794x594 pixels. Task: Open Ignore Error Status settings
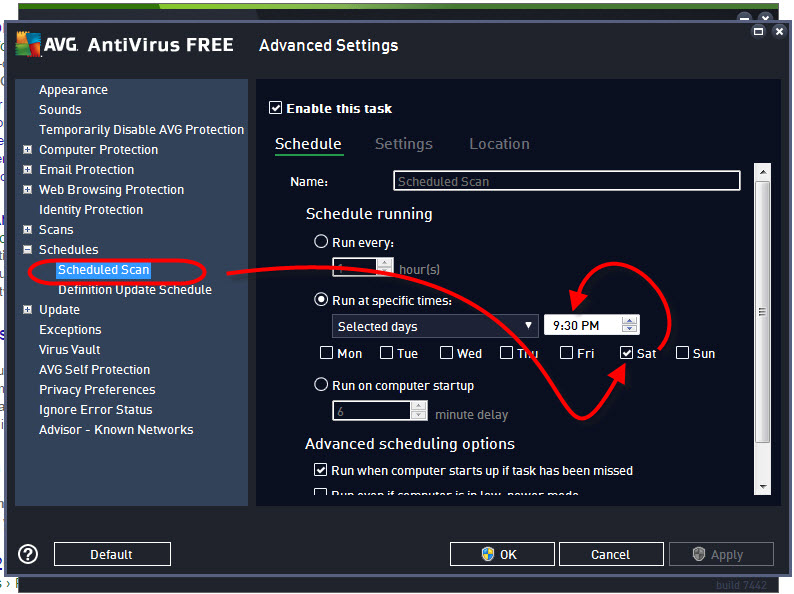point(96,410)
